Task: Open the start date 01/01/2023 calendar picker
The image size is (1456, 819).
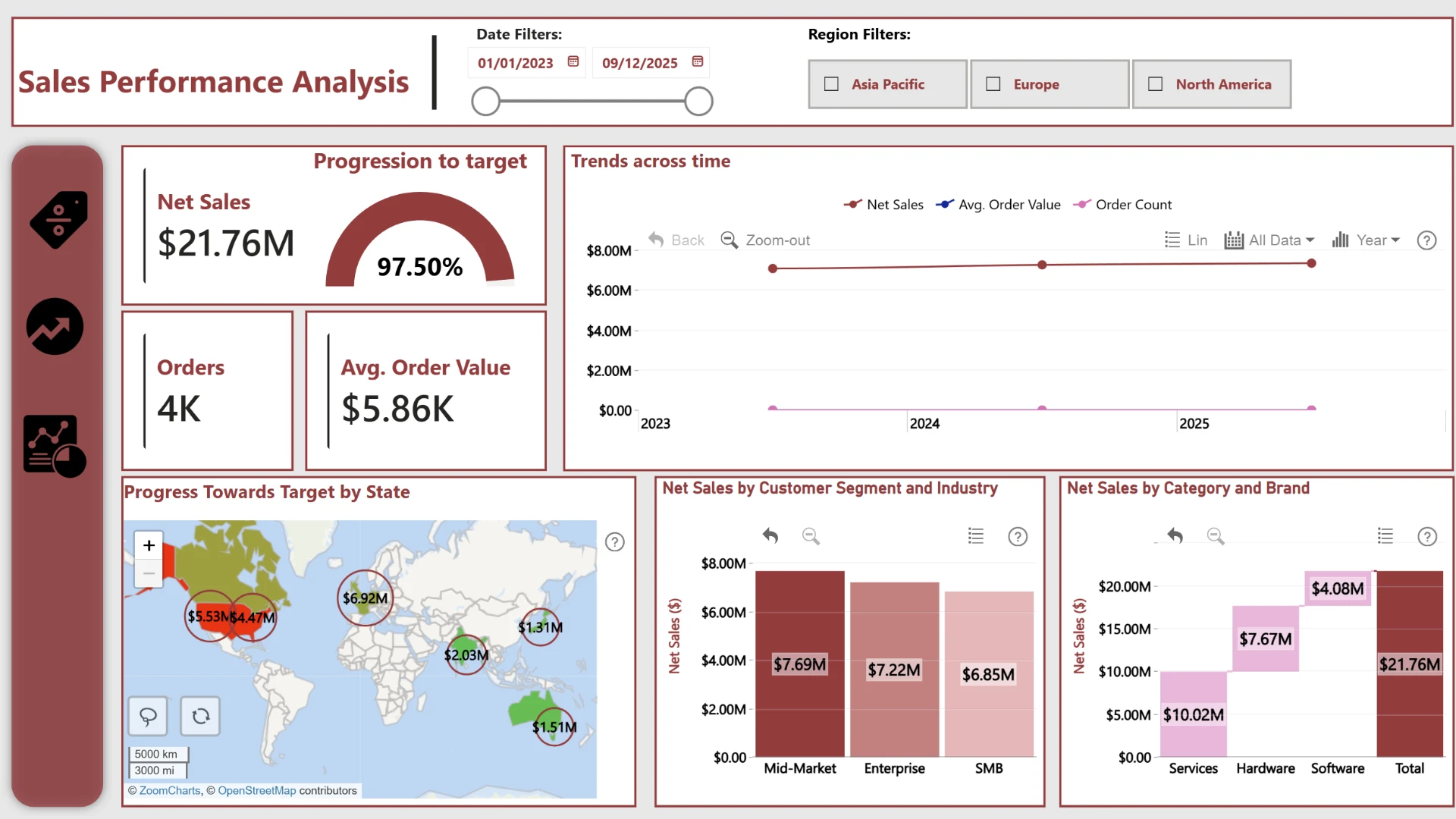Action: point(573,61)
